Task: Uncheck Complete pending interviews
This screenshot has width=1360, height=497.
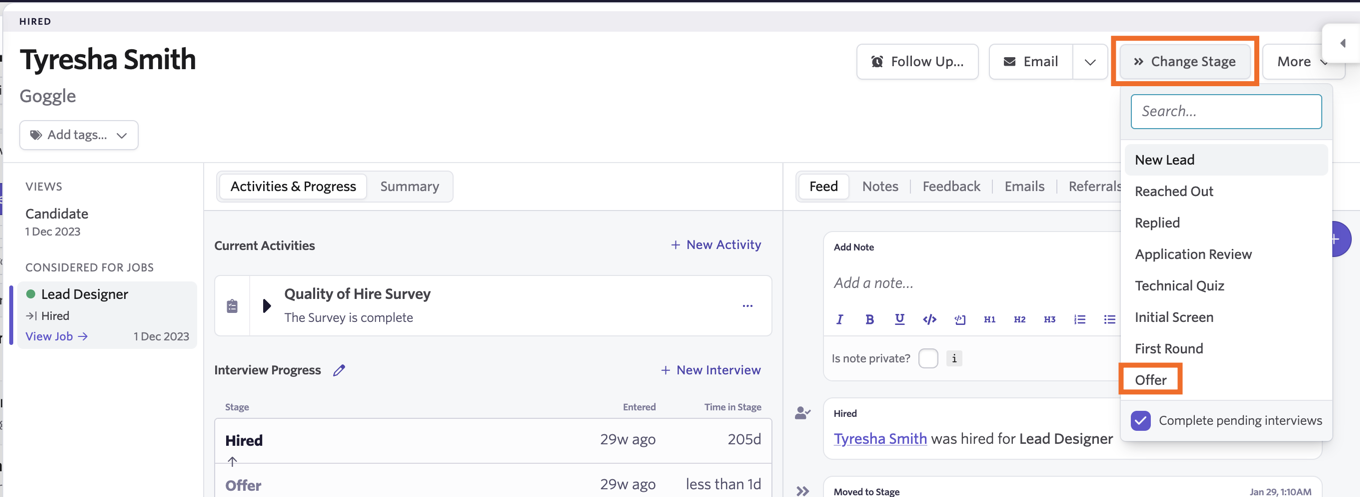Action: click(x=1141, y=421)
